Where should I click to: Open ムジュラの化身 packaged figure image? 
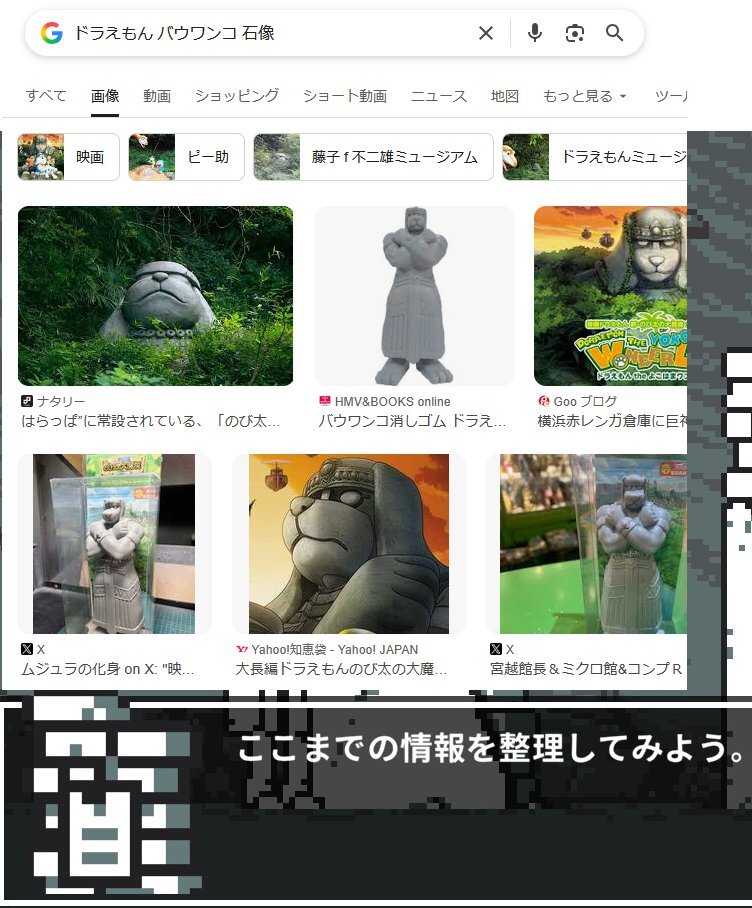click(x=114, y=544)
